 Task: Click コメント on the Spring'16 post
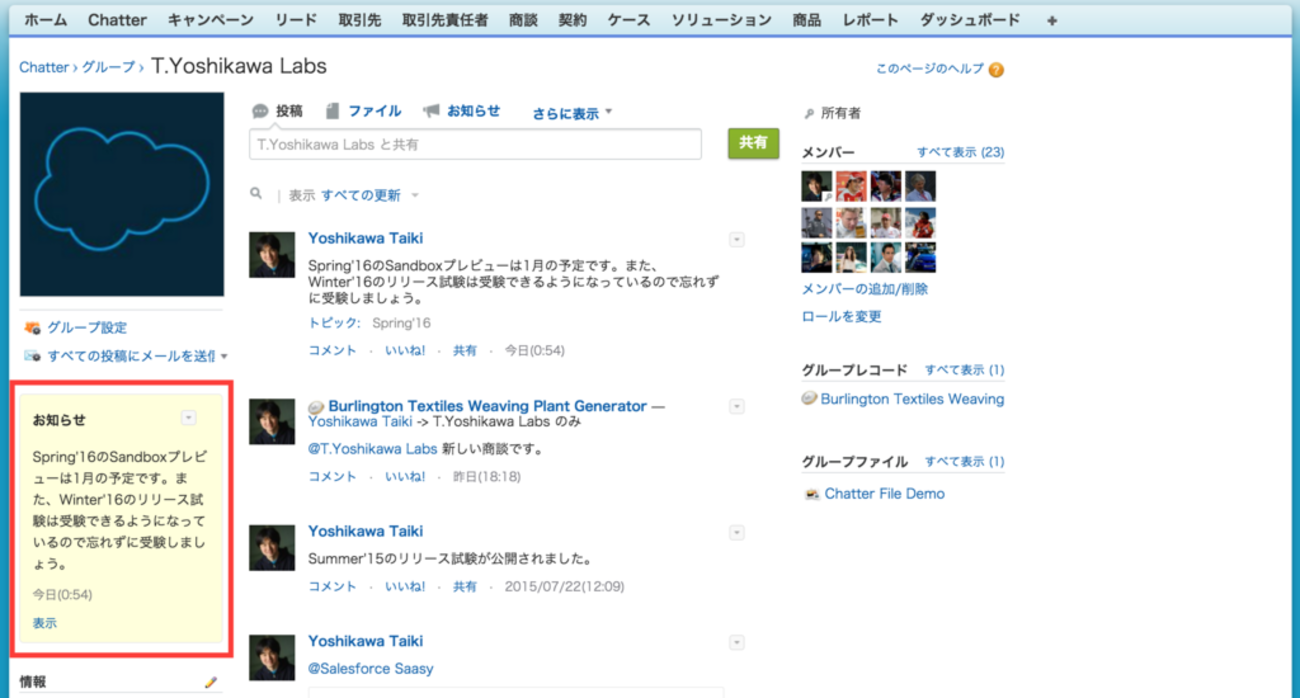[x=332, y=351]
